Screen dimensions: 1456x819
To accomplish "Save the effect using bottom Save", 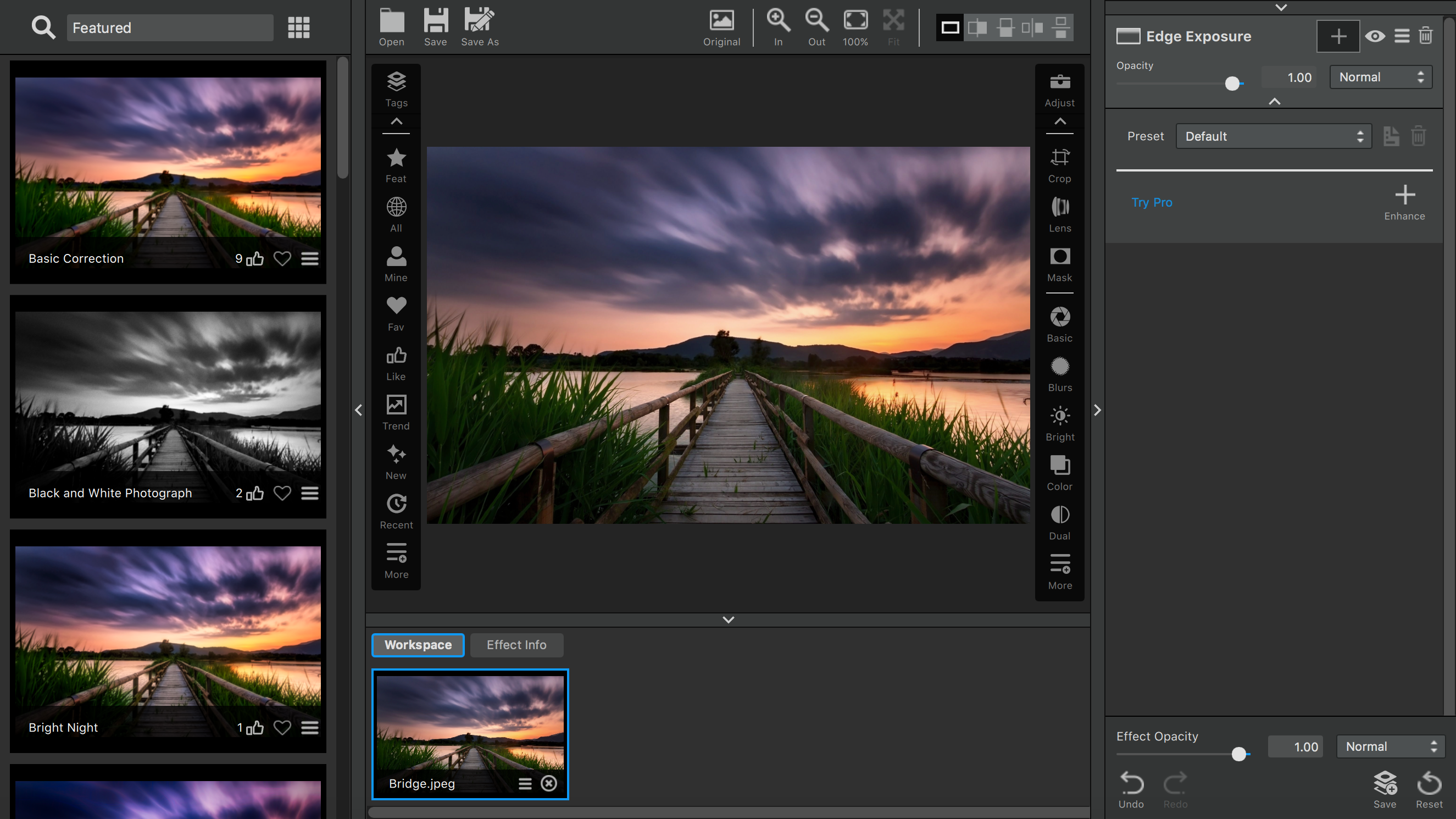I will pos(1385,789).
